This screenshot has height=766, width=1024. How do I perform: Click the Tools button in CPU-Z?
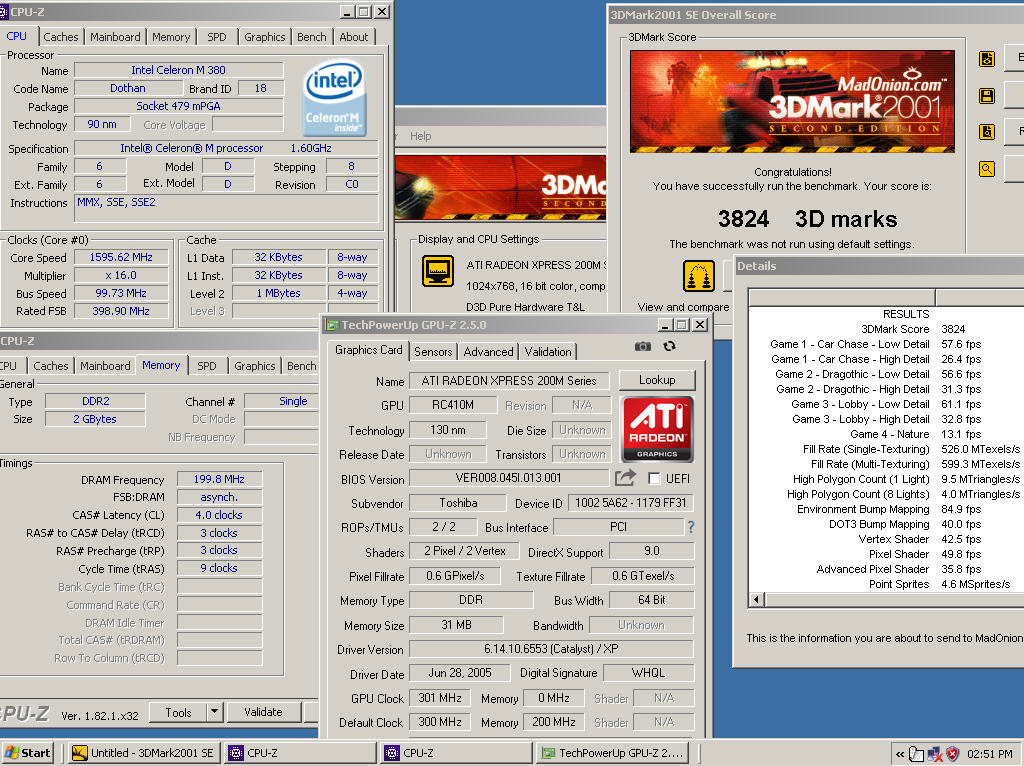point(178,712)
